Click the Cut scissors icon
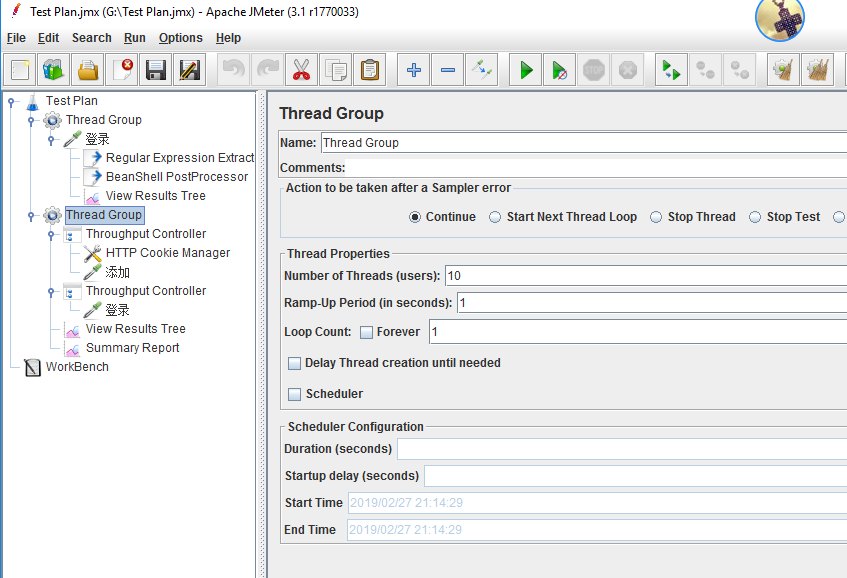 click(301, 70)
